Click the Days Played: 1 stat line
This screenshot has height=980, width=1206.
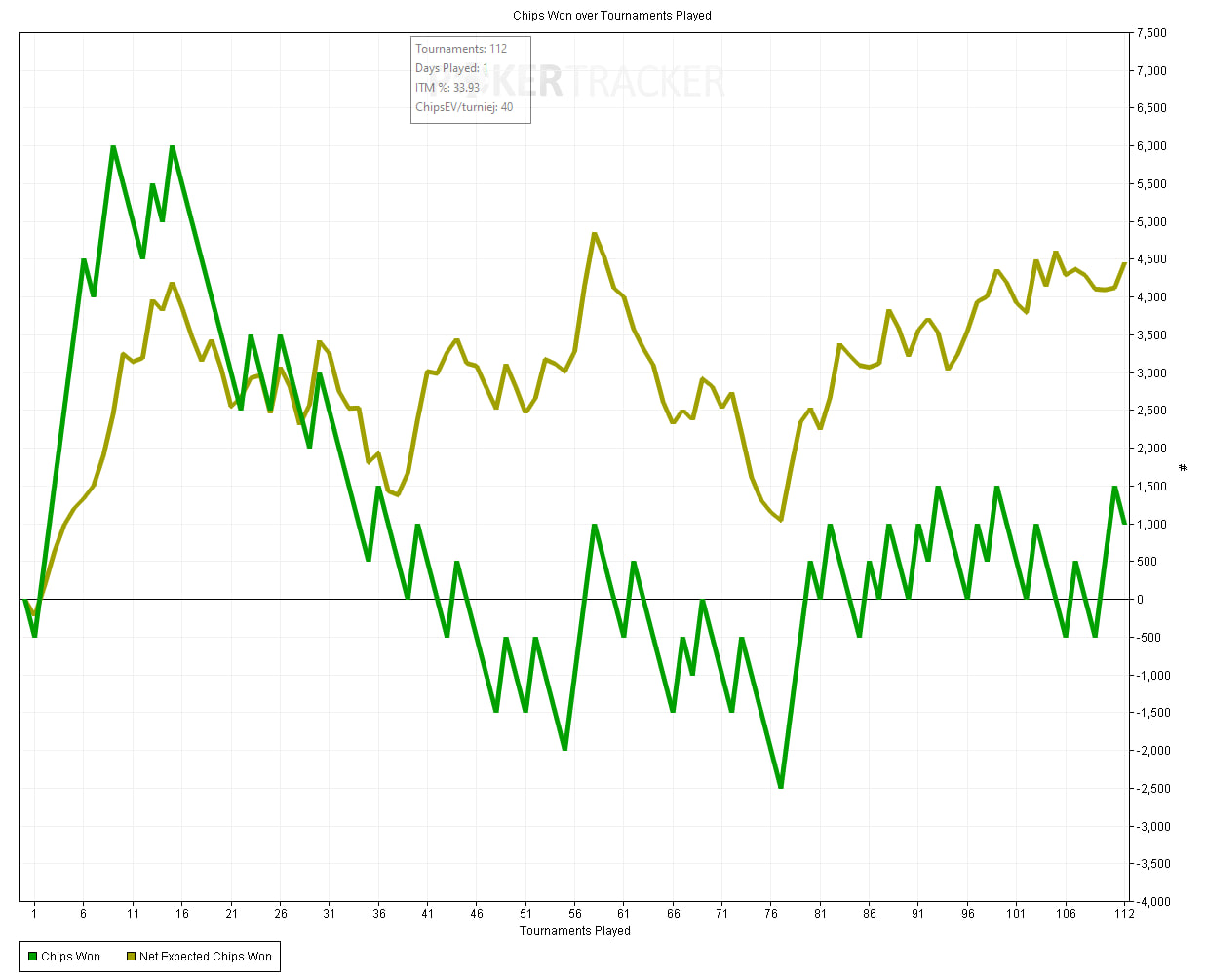[x=452, y=68]
